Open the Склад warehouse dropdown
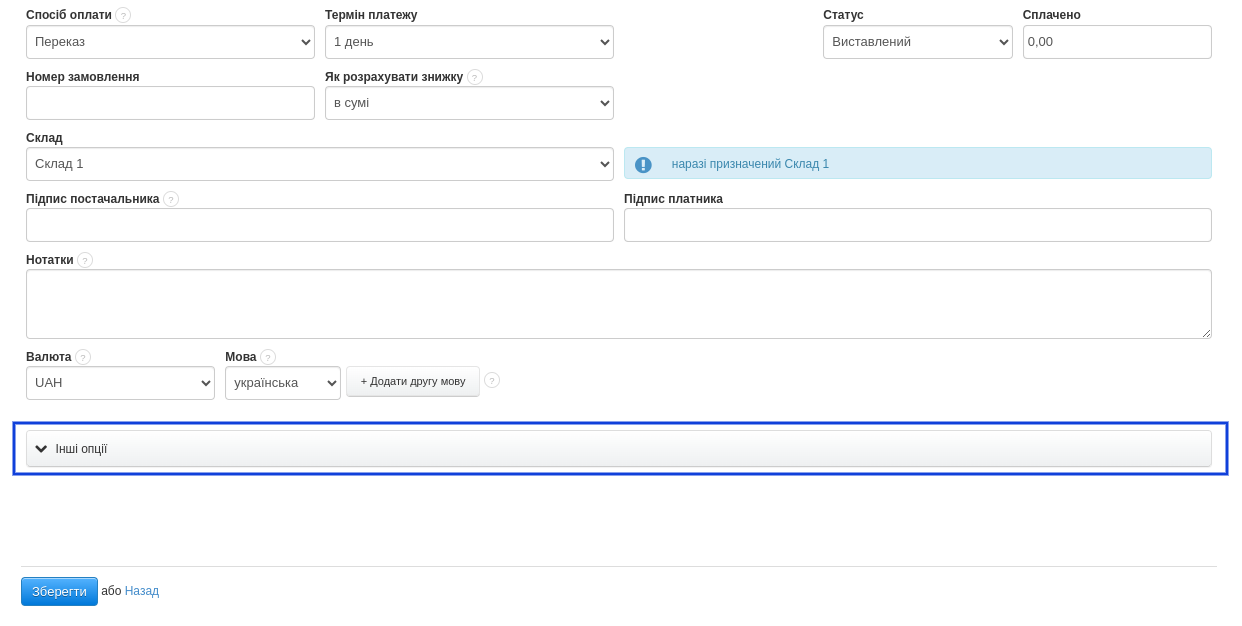Viewport: 1242px width, 626px height. point(319,164)
